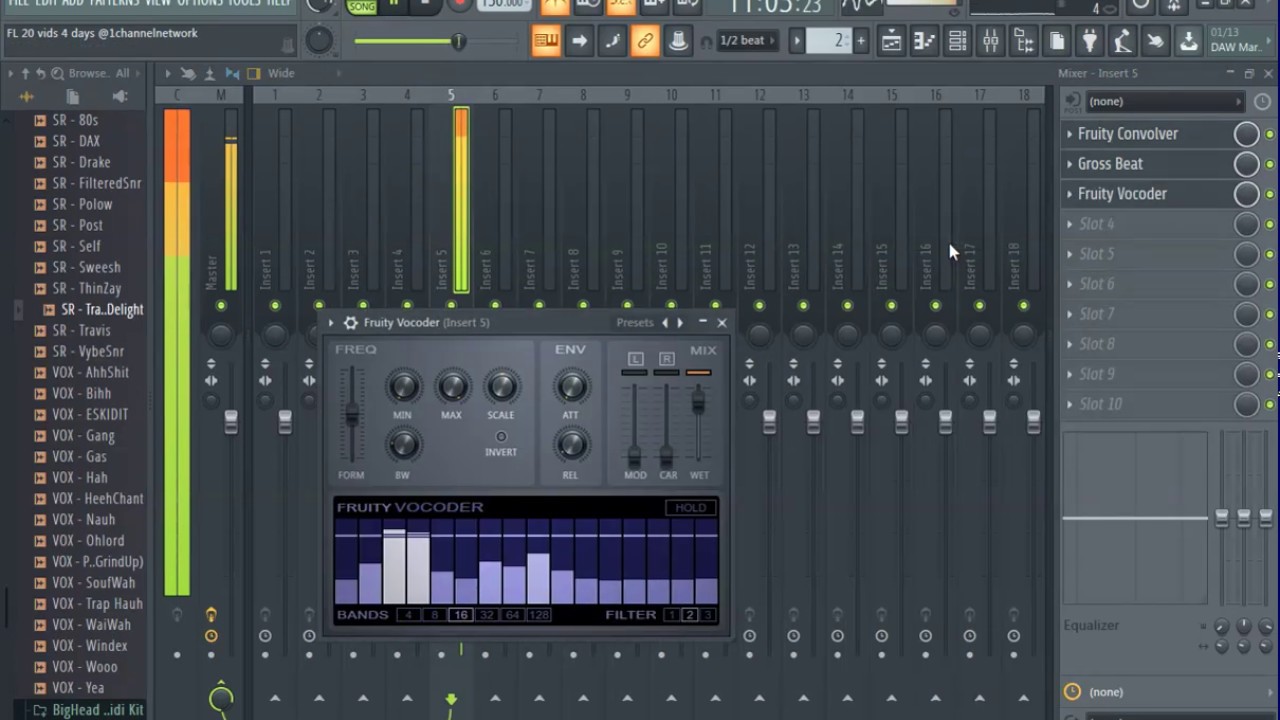1280x720 pixels.
Task: Select 32 bands in Fruity Vocoder
Action: click(x=487, y=614)
